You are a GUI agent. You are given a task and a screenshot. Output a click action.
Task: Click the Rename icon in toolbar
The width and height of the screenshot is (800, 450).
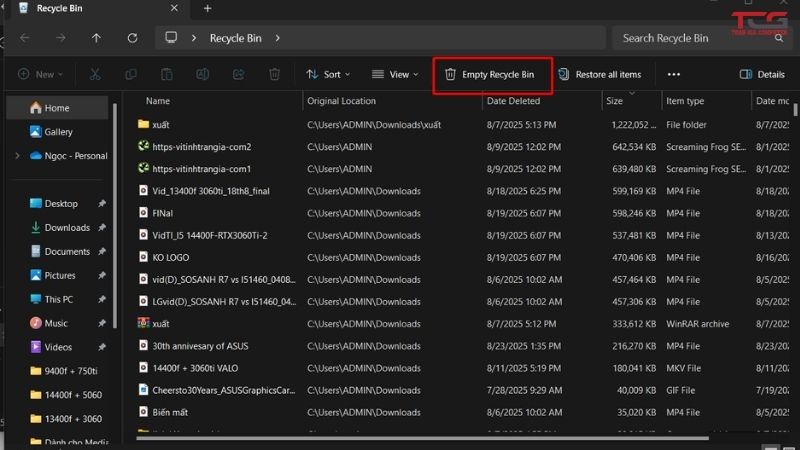tap(203, 74)
